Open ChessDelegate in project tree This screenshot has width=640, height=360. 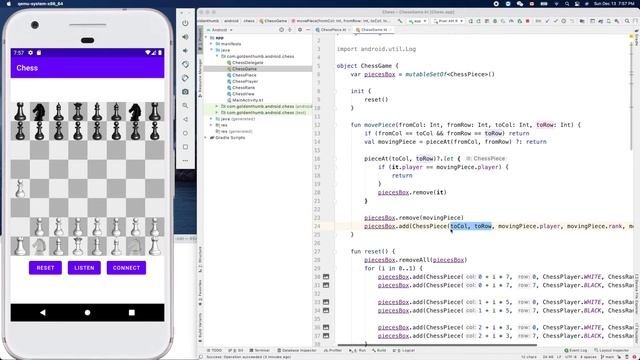[245, 62]
